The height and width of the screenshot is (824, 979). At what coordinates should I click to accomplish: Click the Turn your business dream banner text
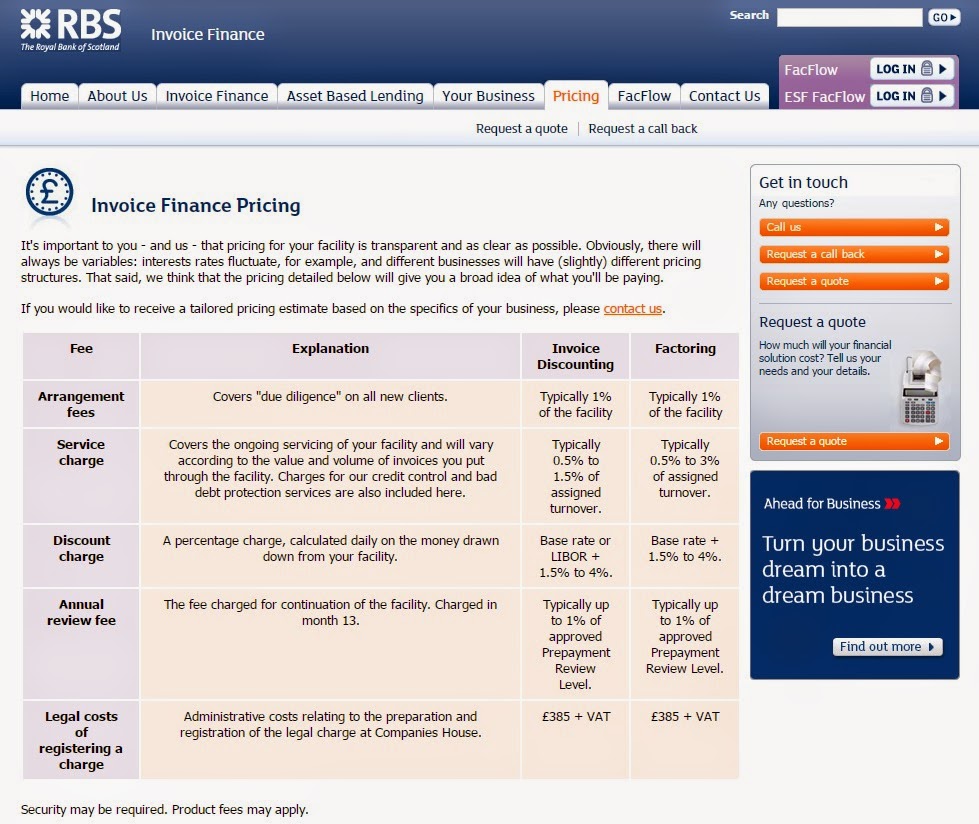853,569
